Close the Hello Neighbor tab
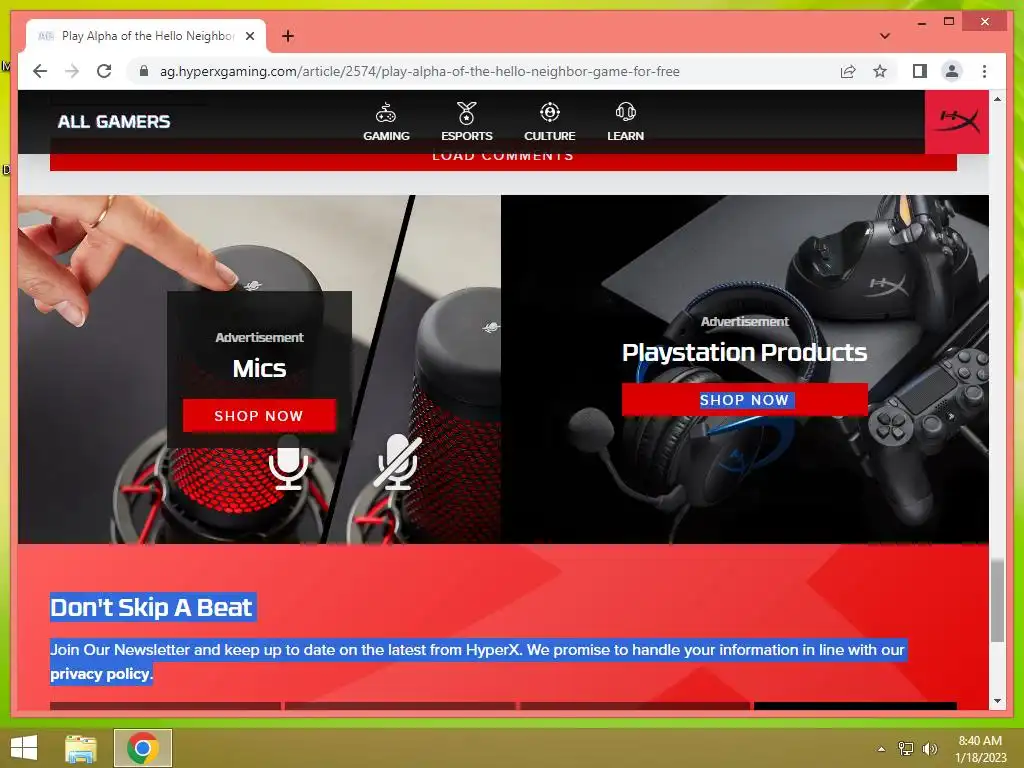 (x=249, y=36)
